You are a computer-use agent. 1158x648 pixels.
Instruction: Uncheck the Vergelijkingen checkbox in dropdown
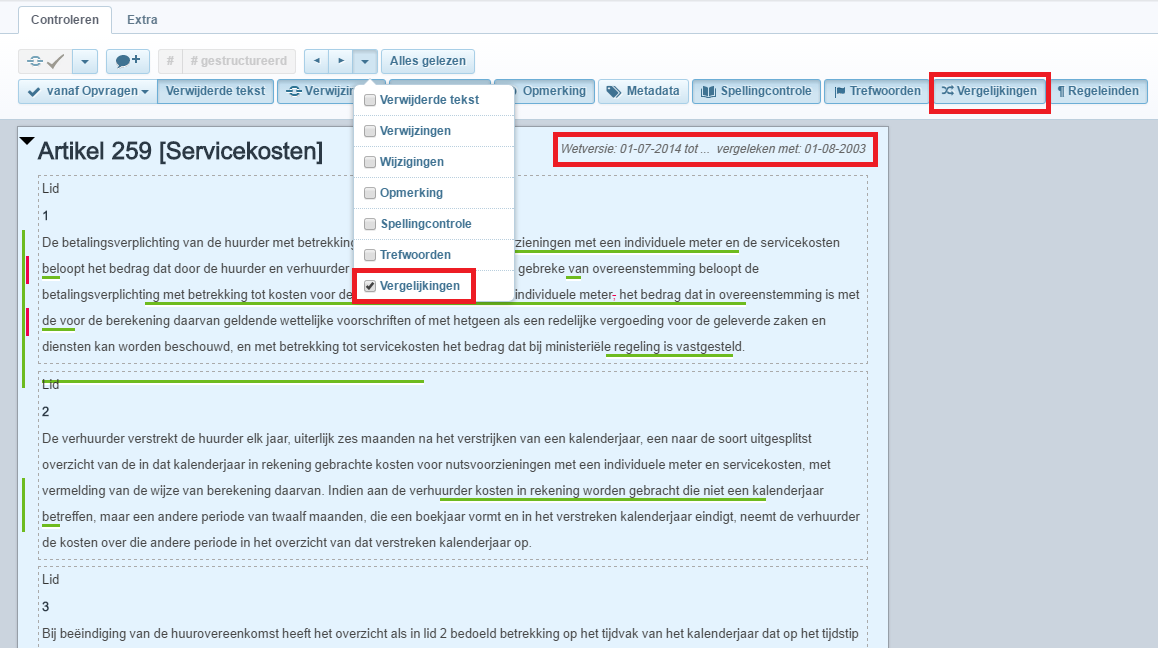(370, 286)
